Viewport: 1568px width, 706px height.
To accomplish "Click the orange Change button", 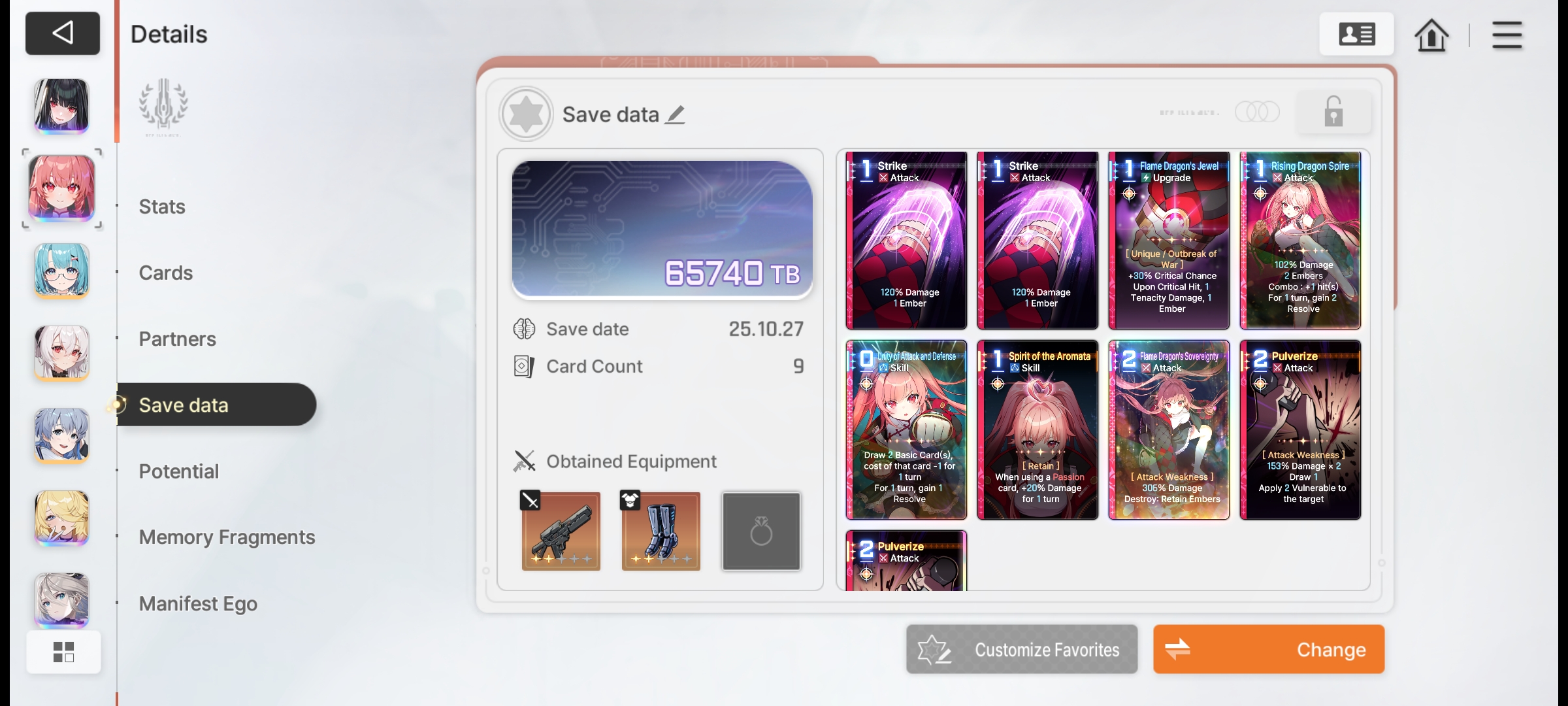I will pyautogui.click(x=1269, y=649).
